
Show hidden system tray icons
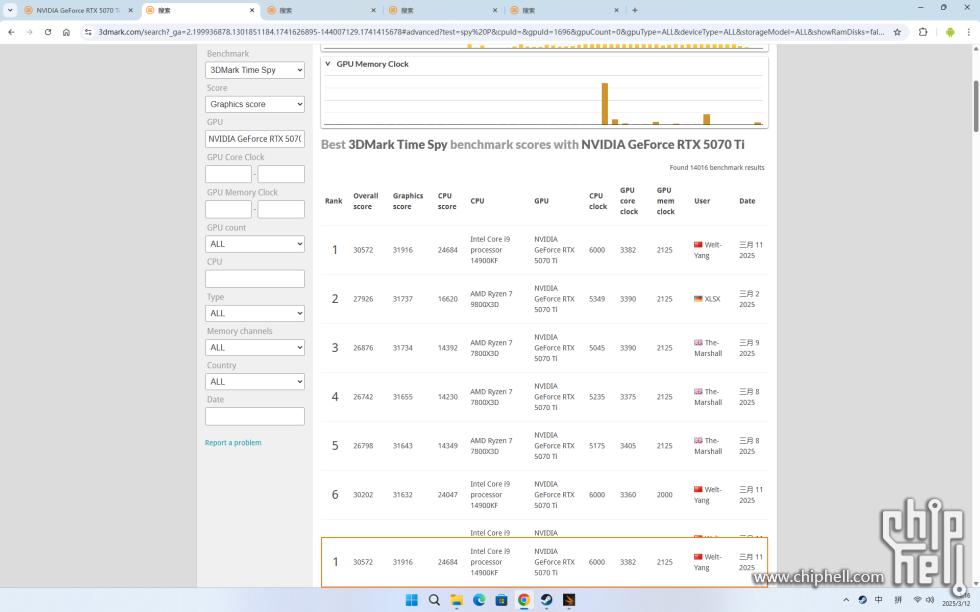(x=846, y=600)
